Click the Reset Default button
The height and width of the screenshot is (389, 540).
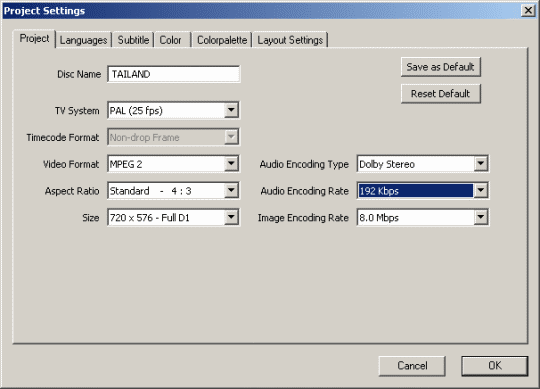pyautogui.click(x=440, y=94)
